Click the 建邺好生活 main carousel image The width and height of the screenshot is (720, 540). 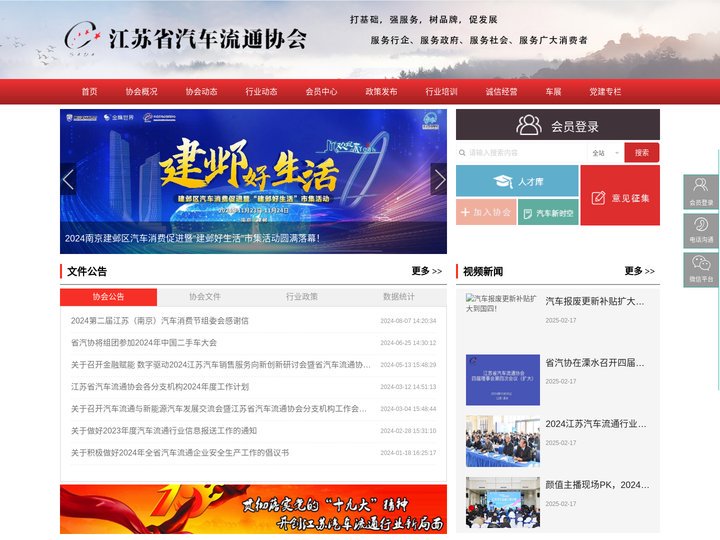click(253, 181)
